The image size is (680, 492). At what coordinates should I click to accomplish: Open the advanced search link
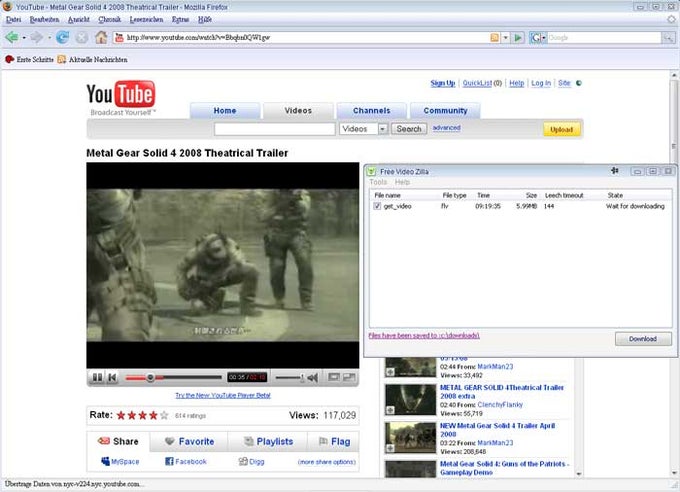(x=446, y=128)
